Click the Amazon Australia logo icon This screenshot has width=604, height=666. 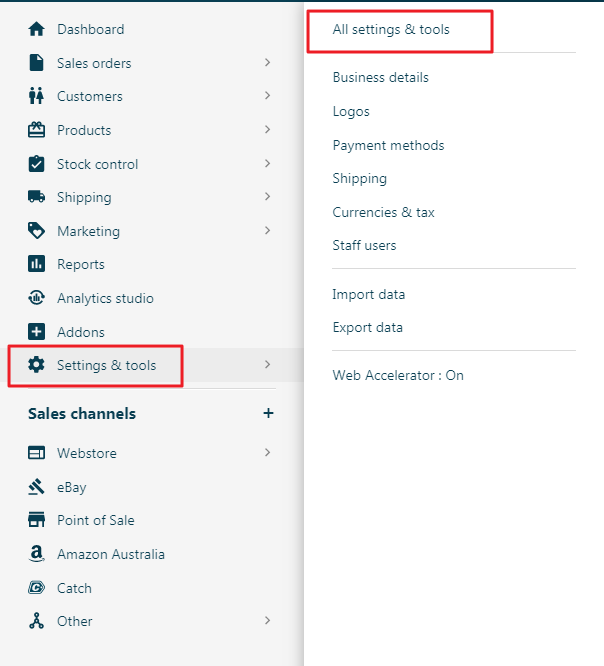pyautogui.click(x=37, y=554)
